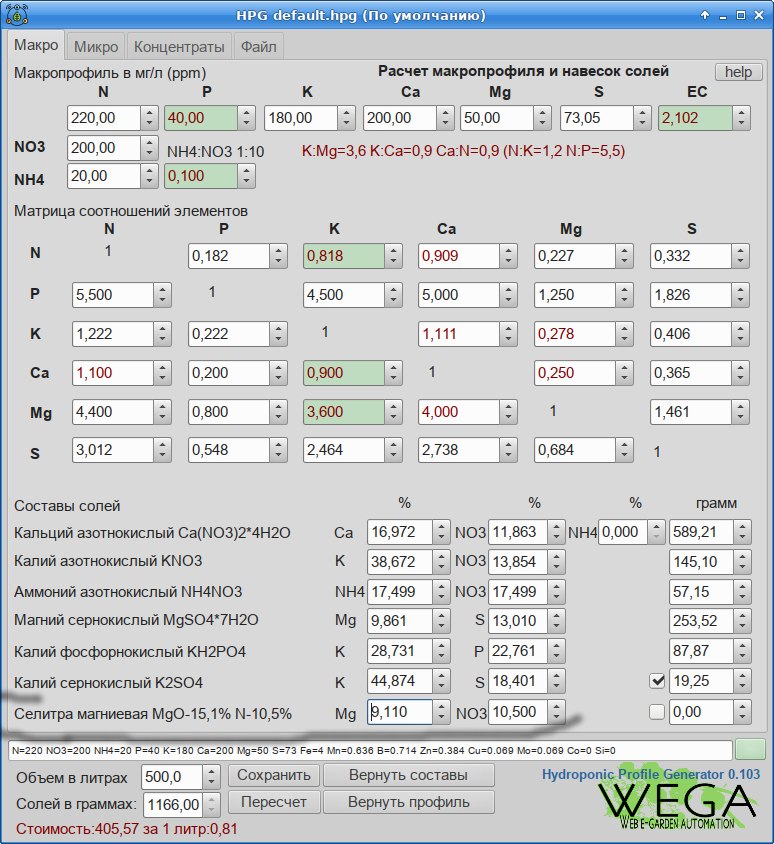Viewport: 774px width, 844px height.
Task: Click the ratios text K:Mg=3,6 K:Ca=0,9
Action: pos(463,151)
